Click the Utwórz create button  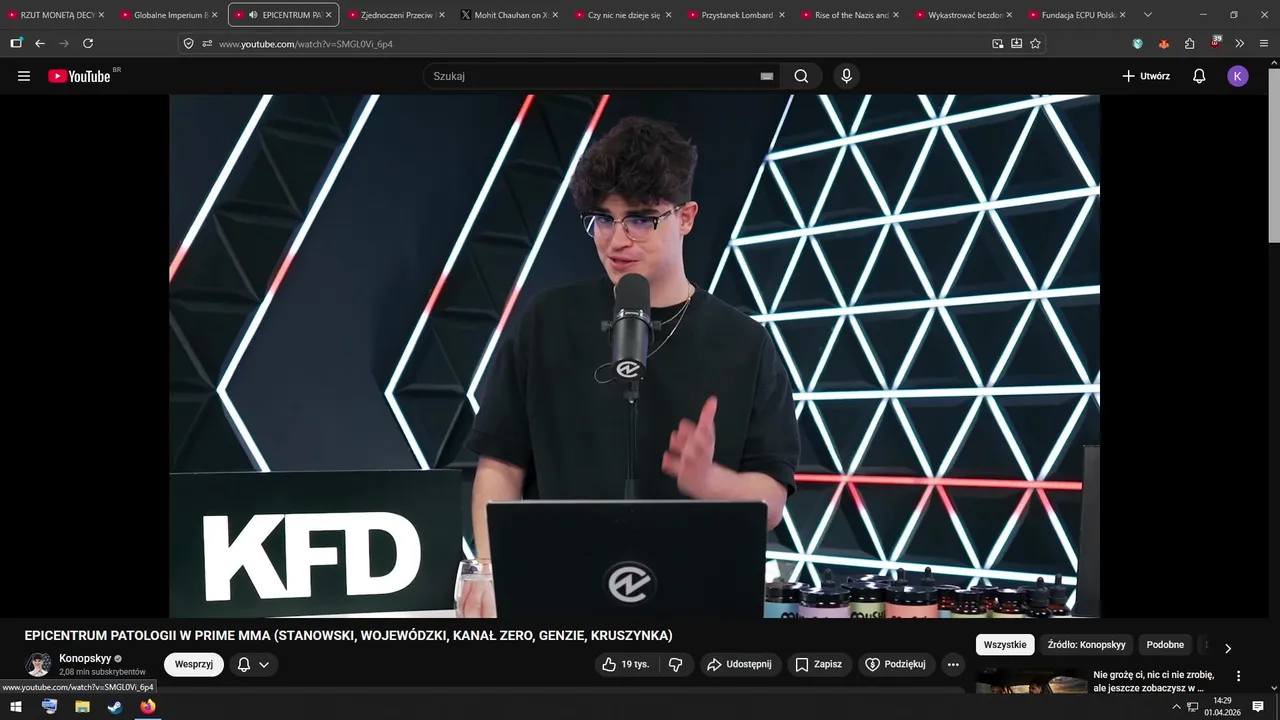(1146, 76)
